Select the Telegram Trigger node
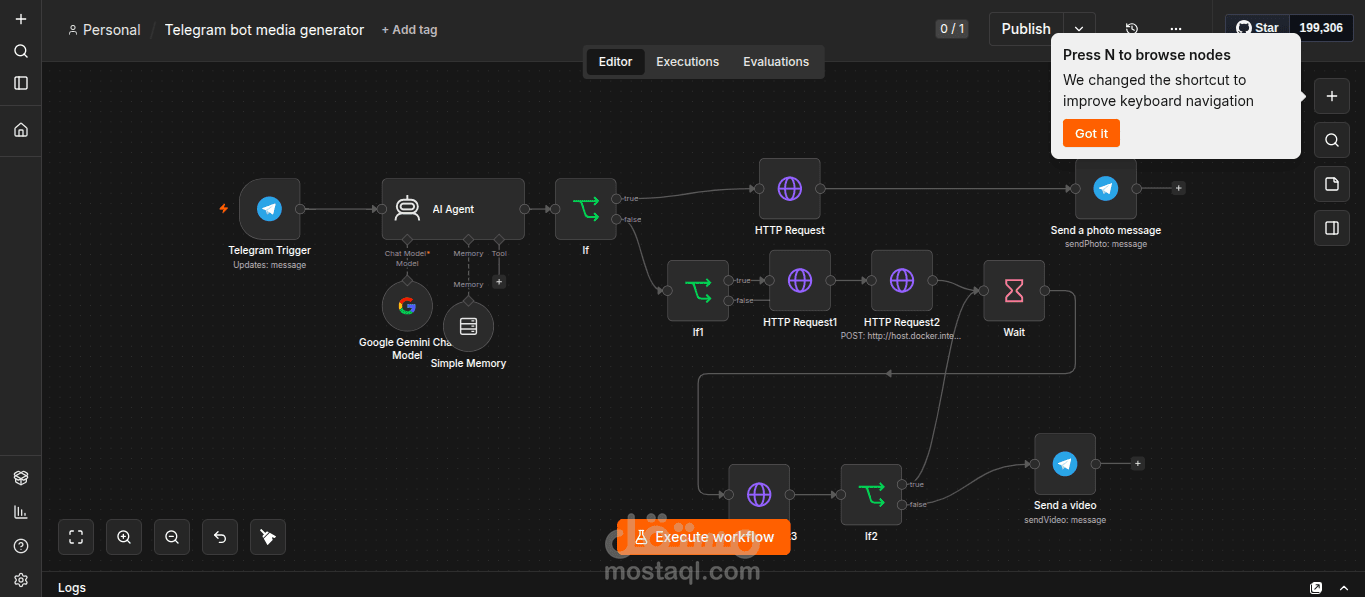 (270, 209)
